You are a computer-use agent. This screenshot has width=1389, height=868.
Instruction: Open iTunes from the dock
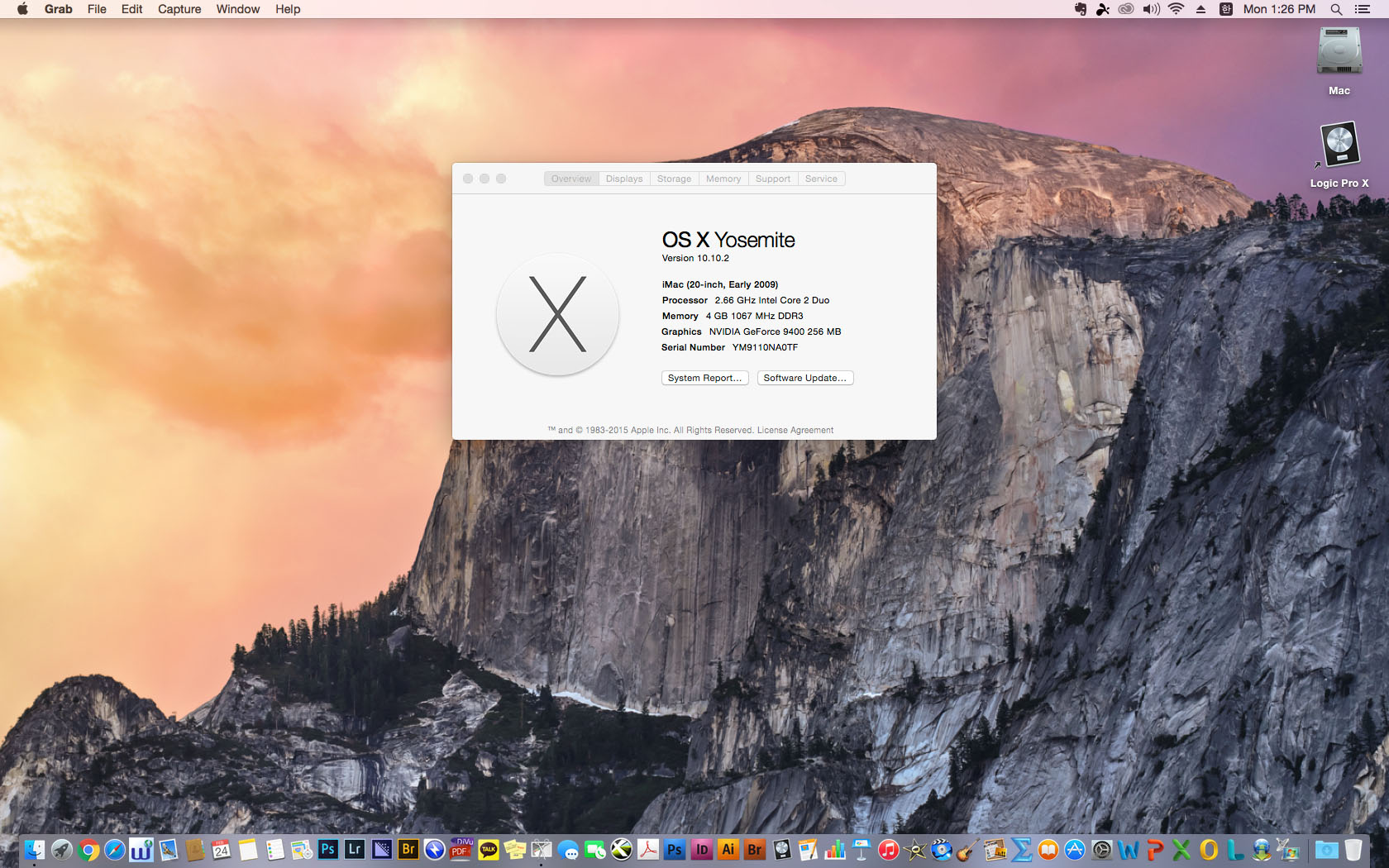tap(888, 850)
